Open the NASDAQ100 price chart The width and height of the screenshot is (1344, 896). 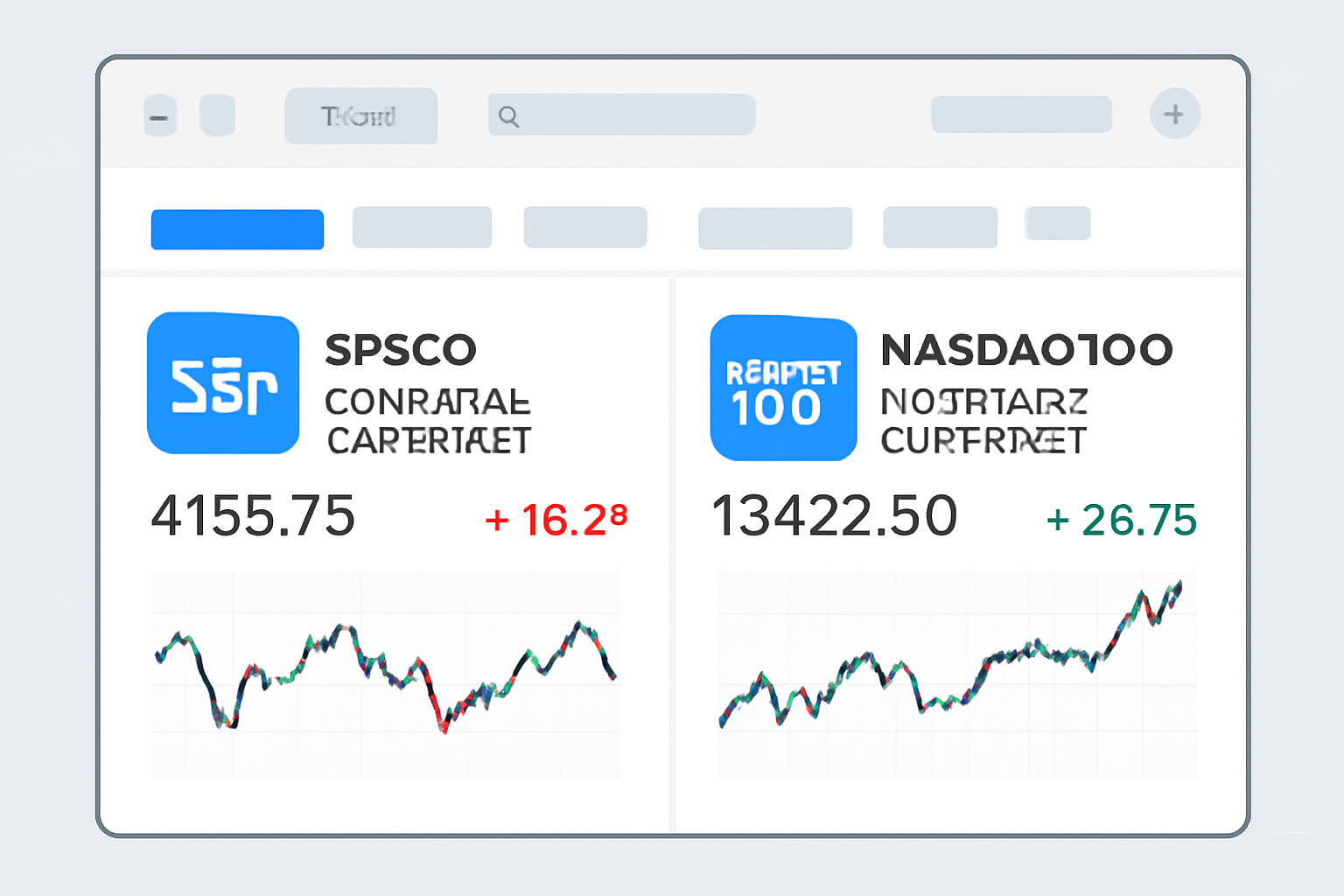coord(956,675)
